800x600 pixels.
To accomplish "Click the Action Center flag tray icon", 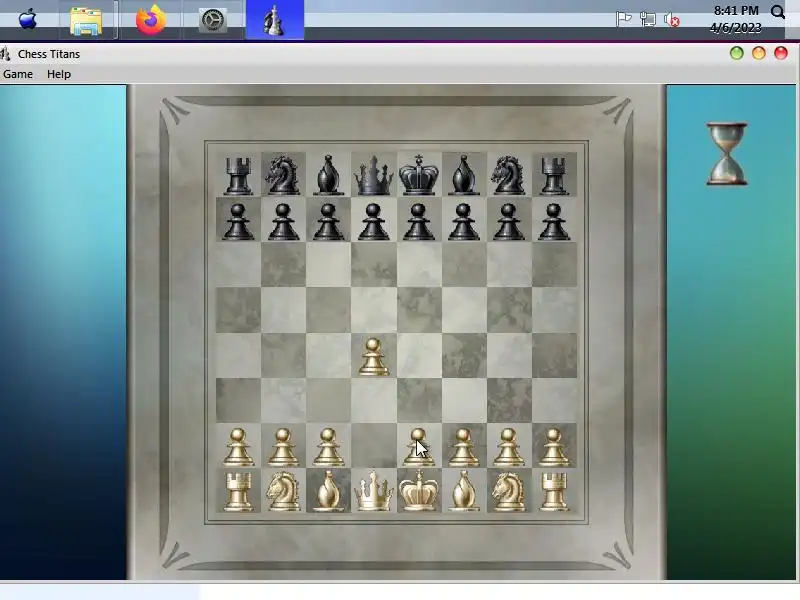I will pos(623,19).
